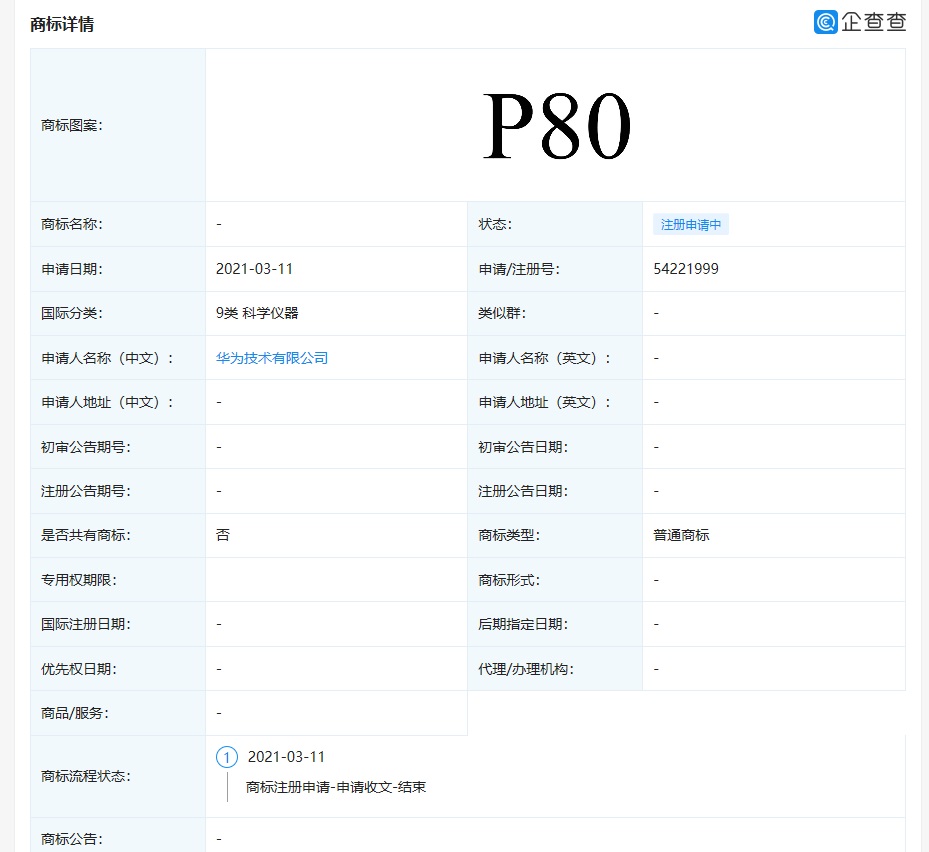Click the process date 2021-03-11 beside step 1
The width and height of the screenshot is (929, 852).
click(286, 757)
